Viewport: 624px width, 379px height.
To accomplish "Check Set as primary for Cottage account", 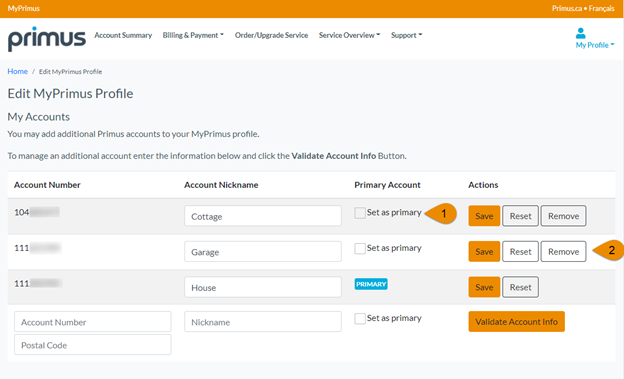I will pos(360,213).
